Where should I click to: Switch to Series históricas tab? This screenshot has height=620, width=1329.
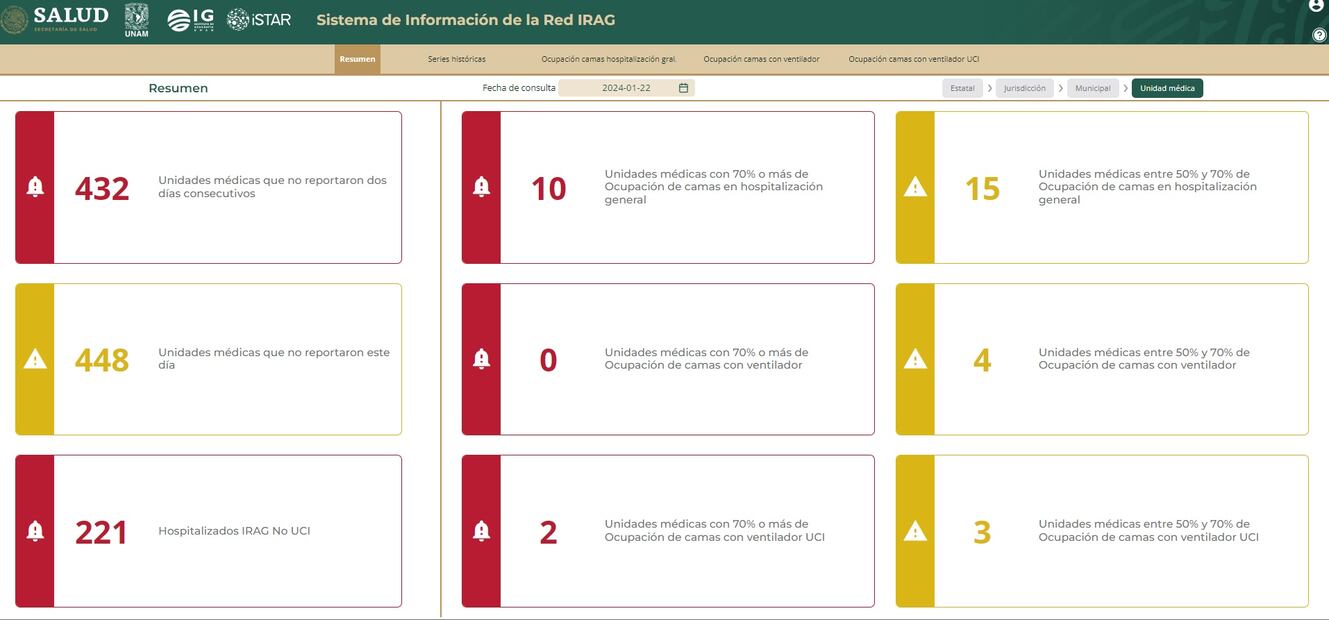[456, 59]
